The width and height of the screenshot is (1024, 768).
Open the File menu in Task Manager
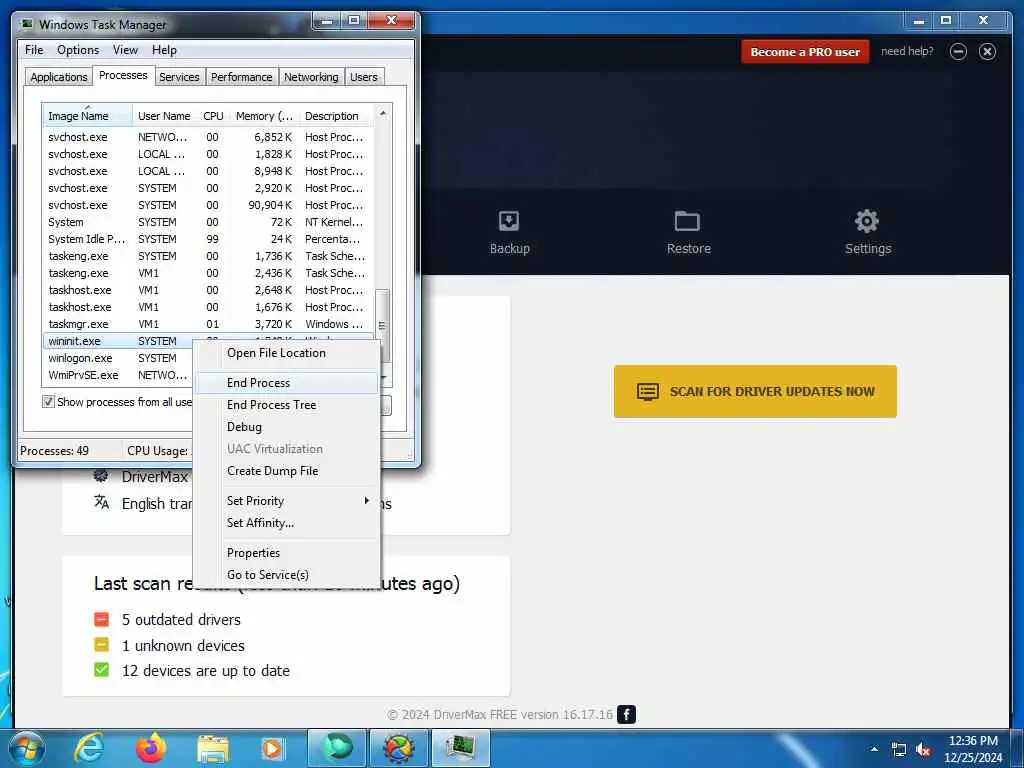(x=34, y=50)
